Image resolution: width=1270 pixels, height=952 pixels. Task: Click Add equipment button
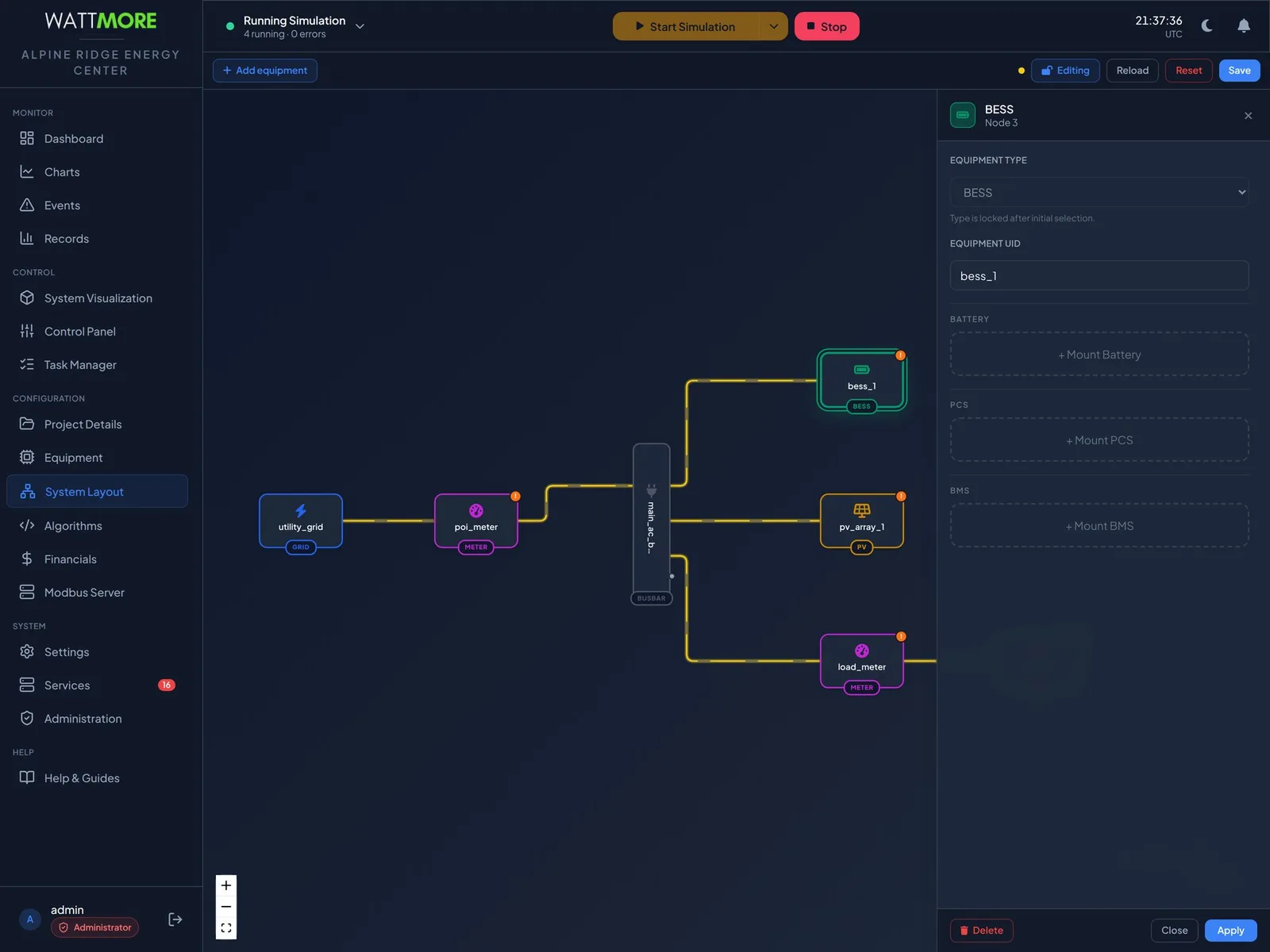point(265,71)
